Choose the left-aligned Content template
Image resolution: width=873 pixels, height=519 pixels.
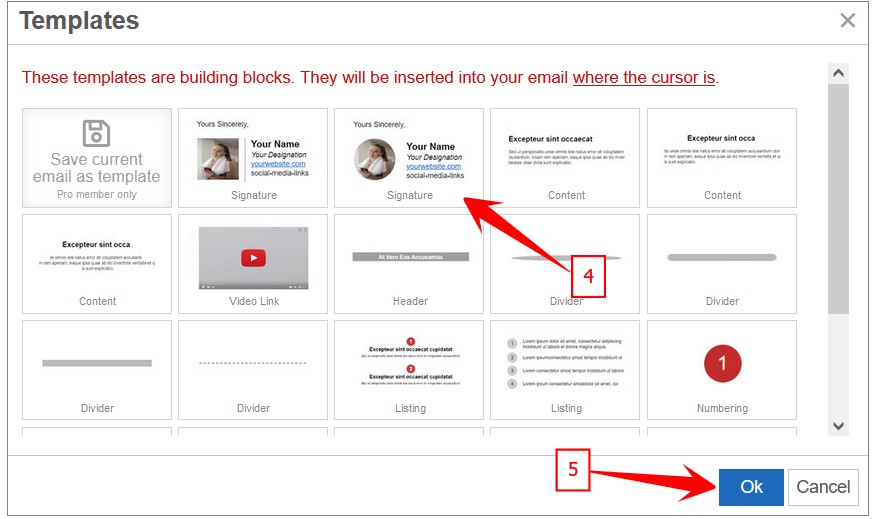pyautogui.click(x=566, y=158)
